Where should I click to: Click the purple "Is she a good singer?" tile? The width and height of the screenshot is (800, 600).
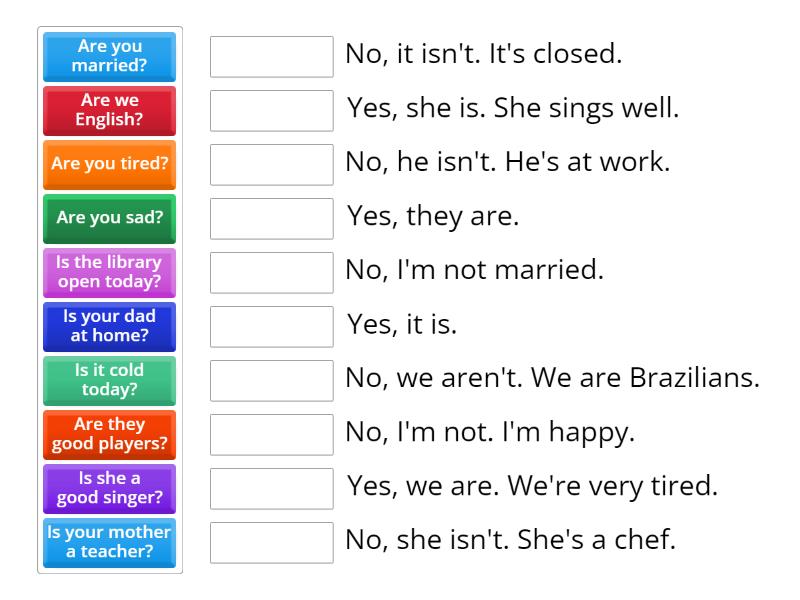[109, 489]
